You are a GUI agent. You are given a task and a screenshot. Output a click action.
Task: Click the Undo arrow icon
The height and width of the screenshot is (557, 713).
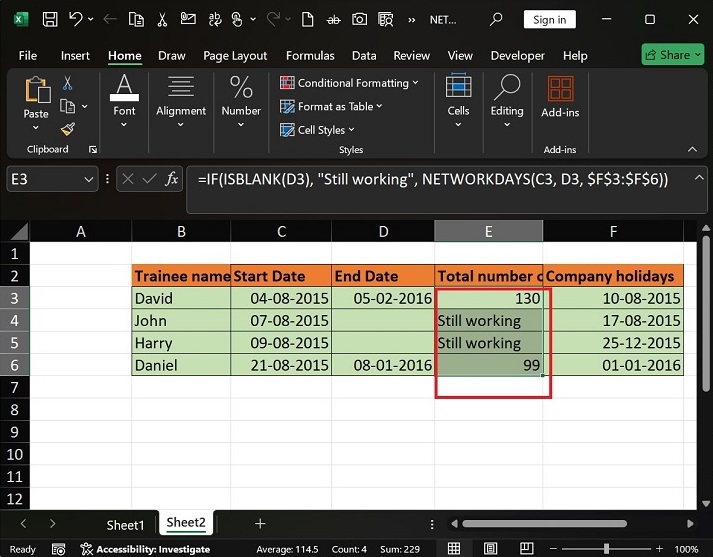click(x=75, y=19)
